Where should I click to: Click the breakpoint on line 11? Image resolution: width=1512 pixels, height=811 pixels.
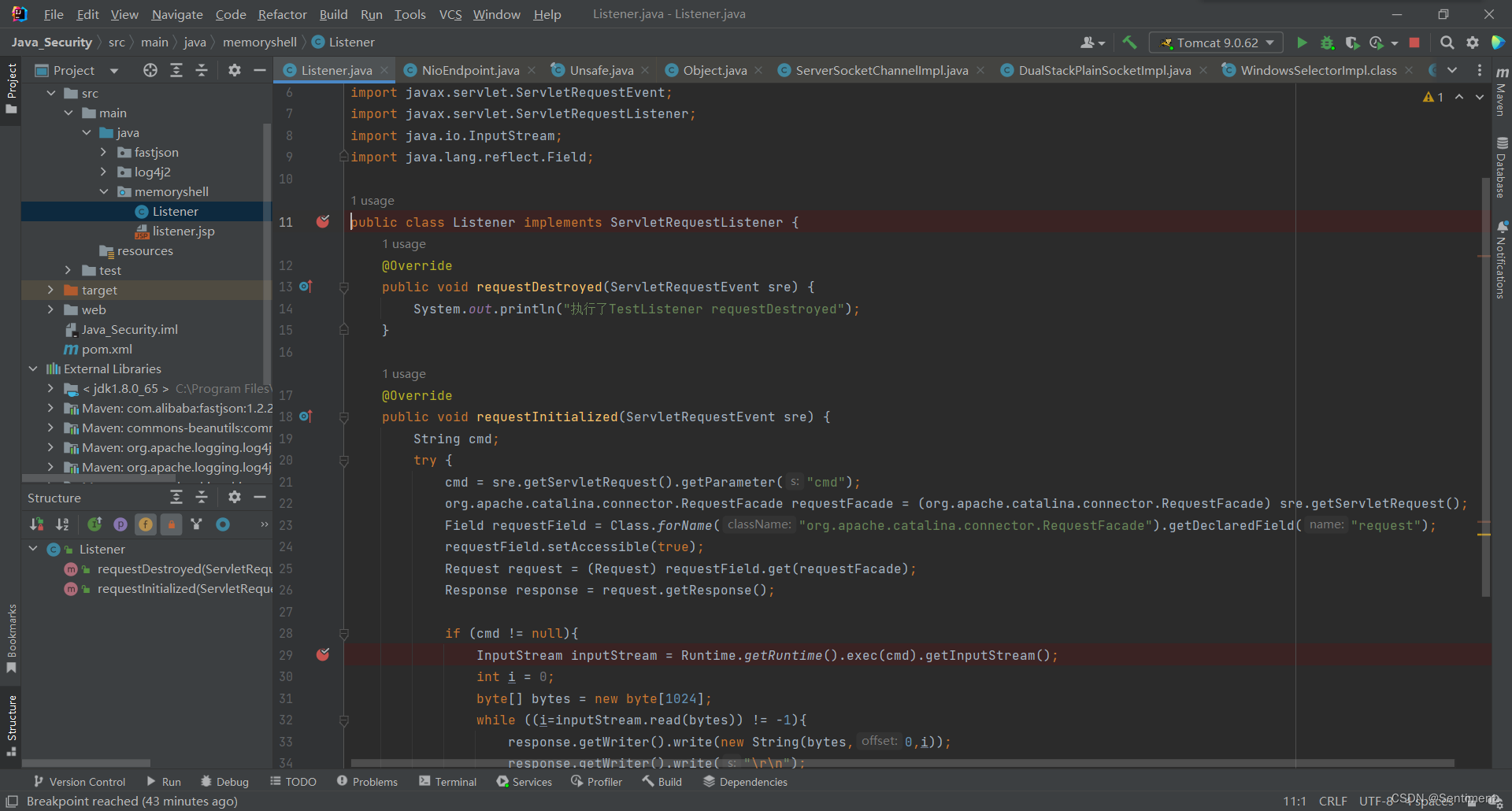323,221
